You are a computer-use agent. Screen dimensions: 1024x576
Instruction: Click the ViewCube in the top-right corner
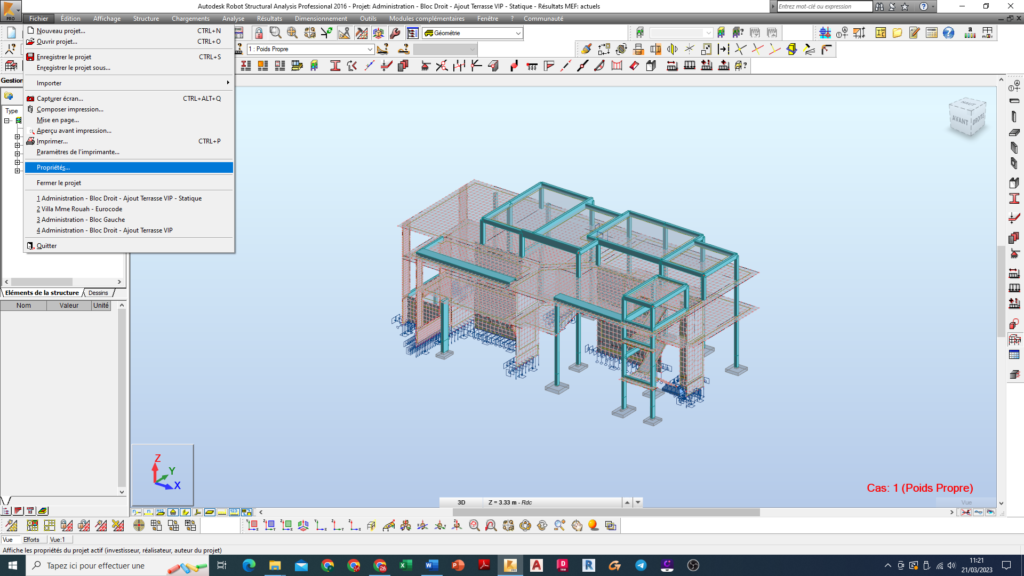(x=965, y=115)
